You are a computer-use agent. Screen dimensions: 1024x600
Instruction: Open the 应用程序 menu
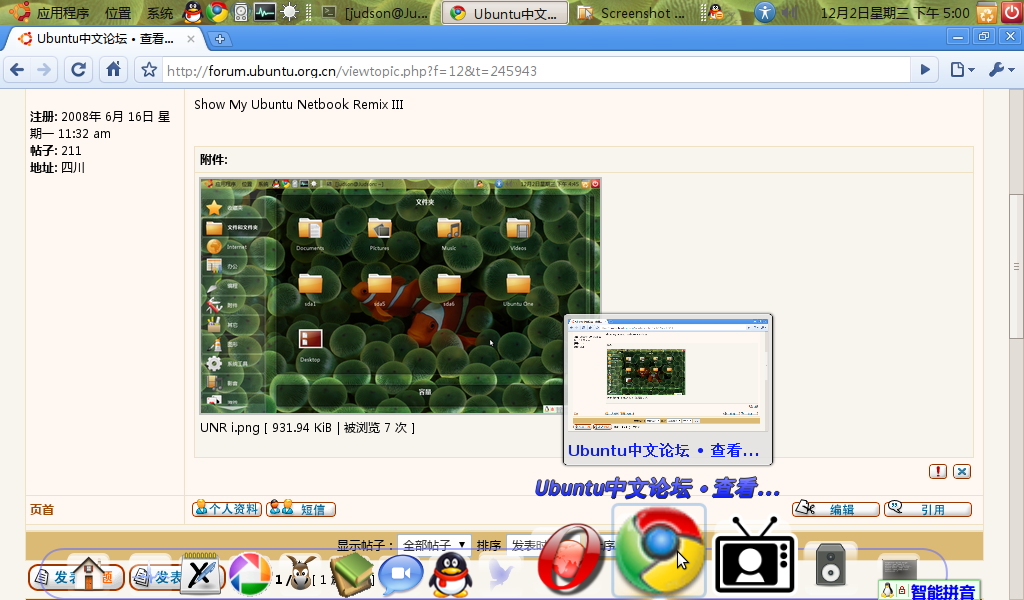(63, 12)
